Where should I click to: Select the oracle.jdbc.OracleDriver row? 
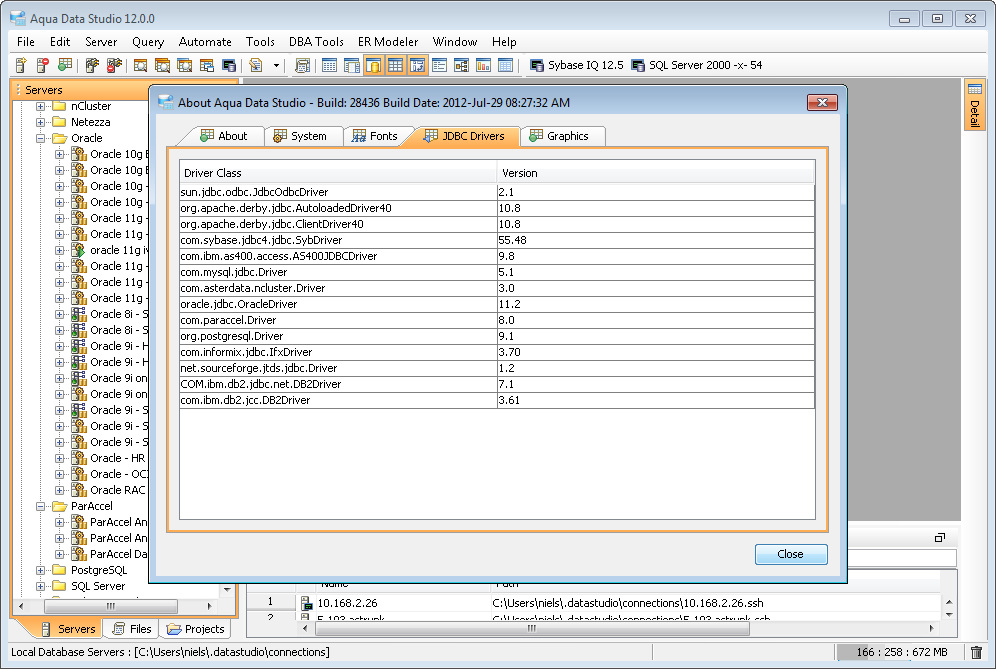[497, 304]
